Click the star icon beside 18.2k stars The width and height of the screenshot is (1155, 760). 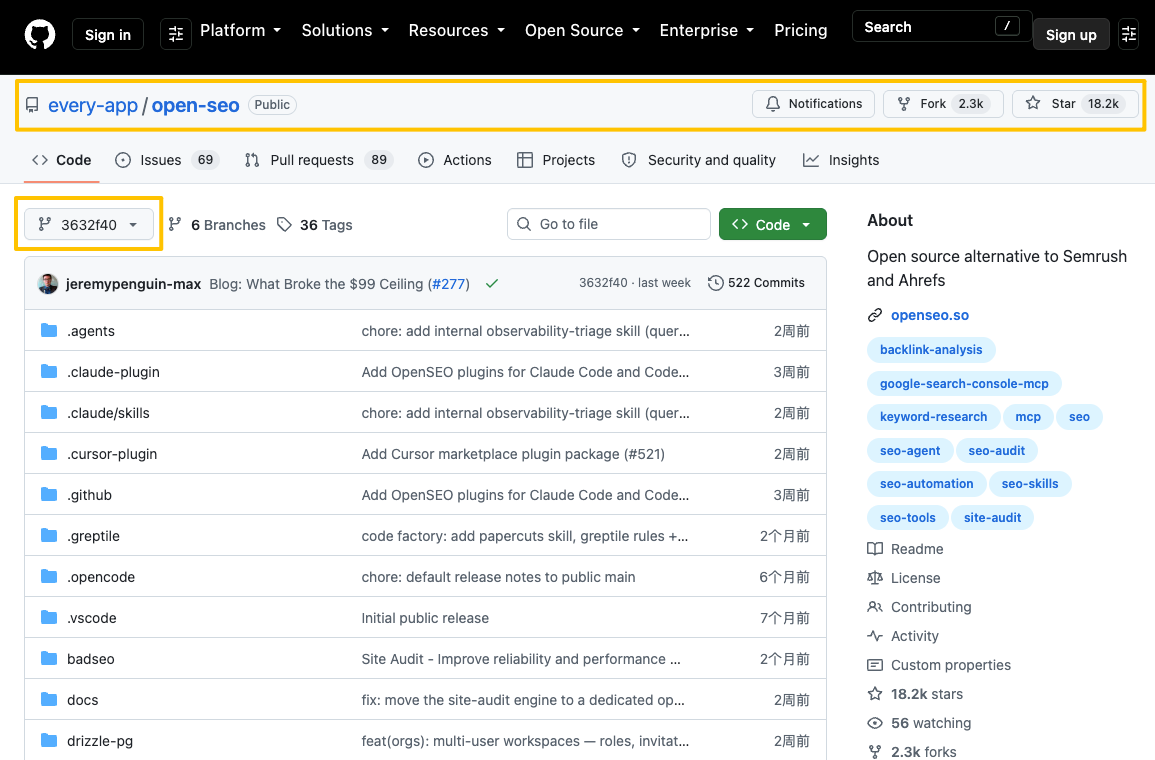pyautogui.click(x=875, y=694)
